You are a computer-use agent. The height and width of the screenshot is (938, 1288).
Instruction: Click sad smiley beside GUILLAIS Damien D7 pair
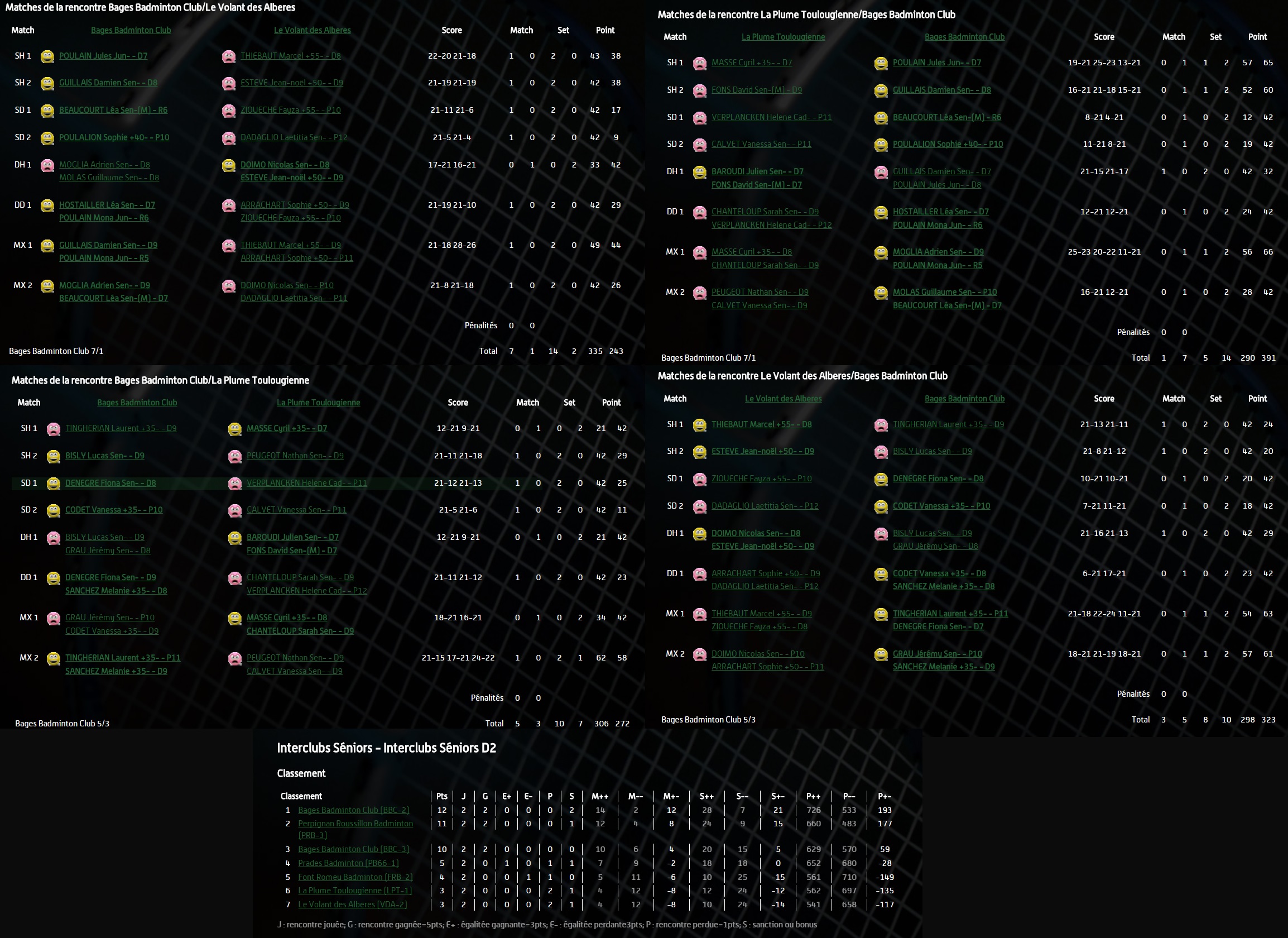click(x=881, y=172)
